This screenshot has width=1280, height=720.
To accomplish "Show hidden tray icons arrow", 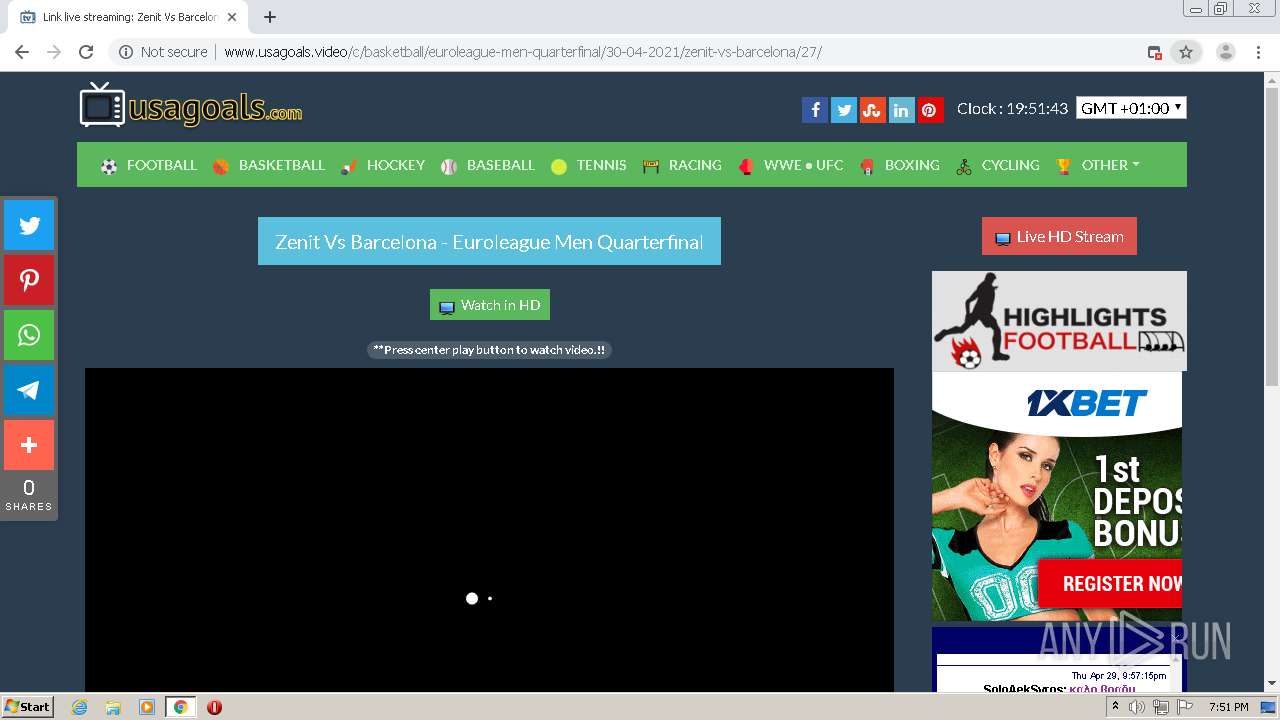I will (x=1114, y=707).
